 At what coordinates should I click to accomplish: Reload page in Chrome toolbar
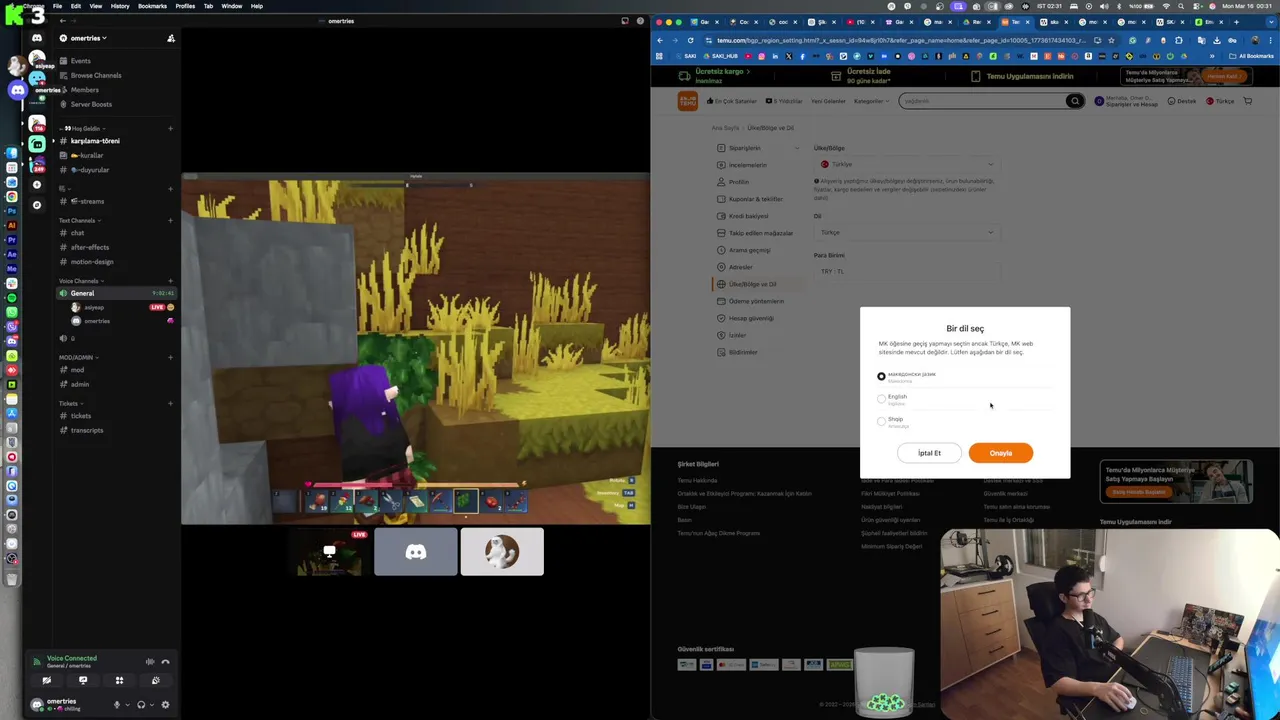pos(690,40)
